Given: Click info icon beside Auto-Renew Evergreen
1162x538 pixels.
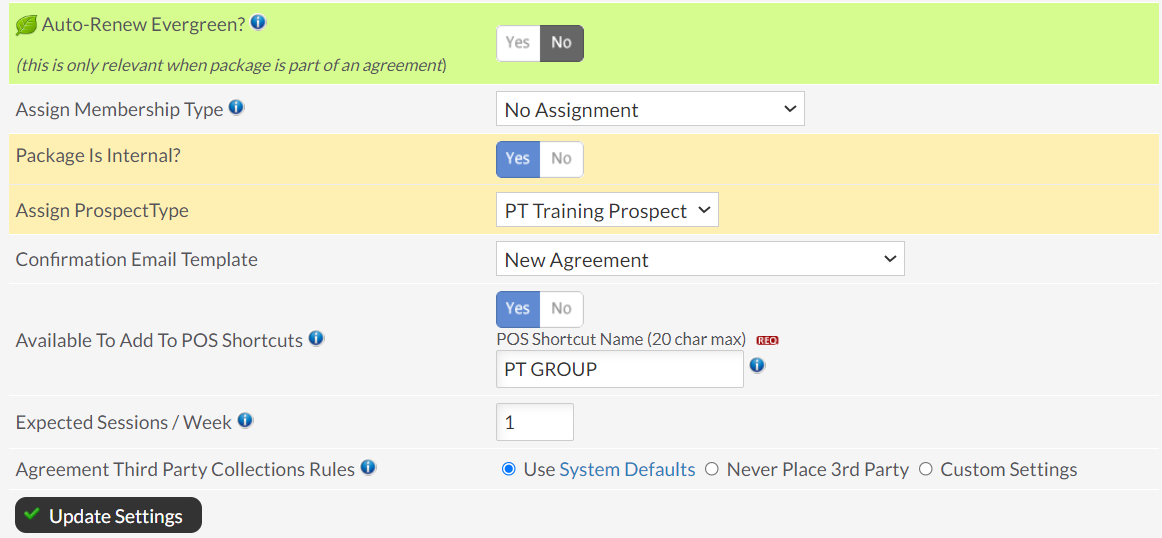Looking at the screenshot, I should 258,22.
